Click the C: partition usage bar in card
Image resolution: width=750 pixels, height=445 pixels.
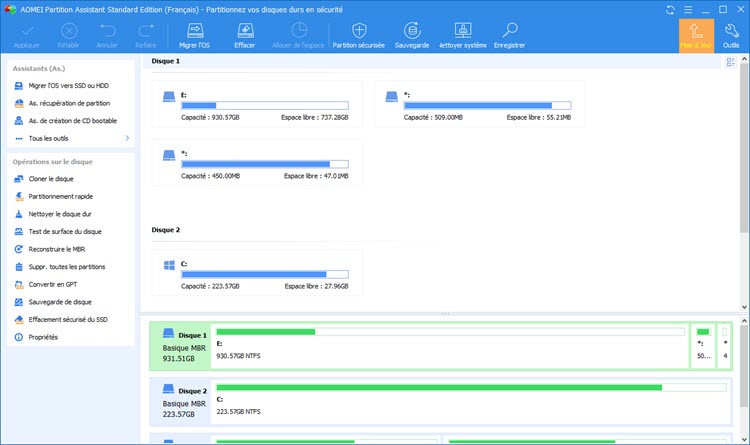(265, 275)
